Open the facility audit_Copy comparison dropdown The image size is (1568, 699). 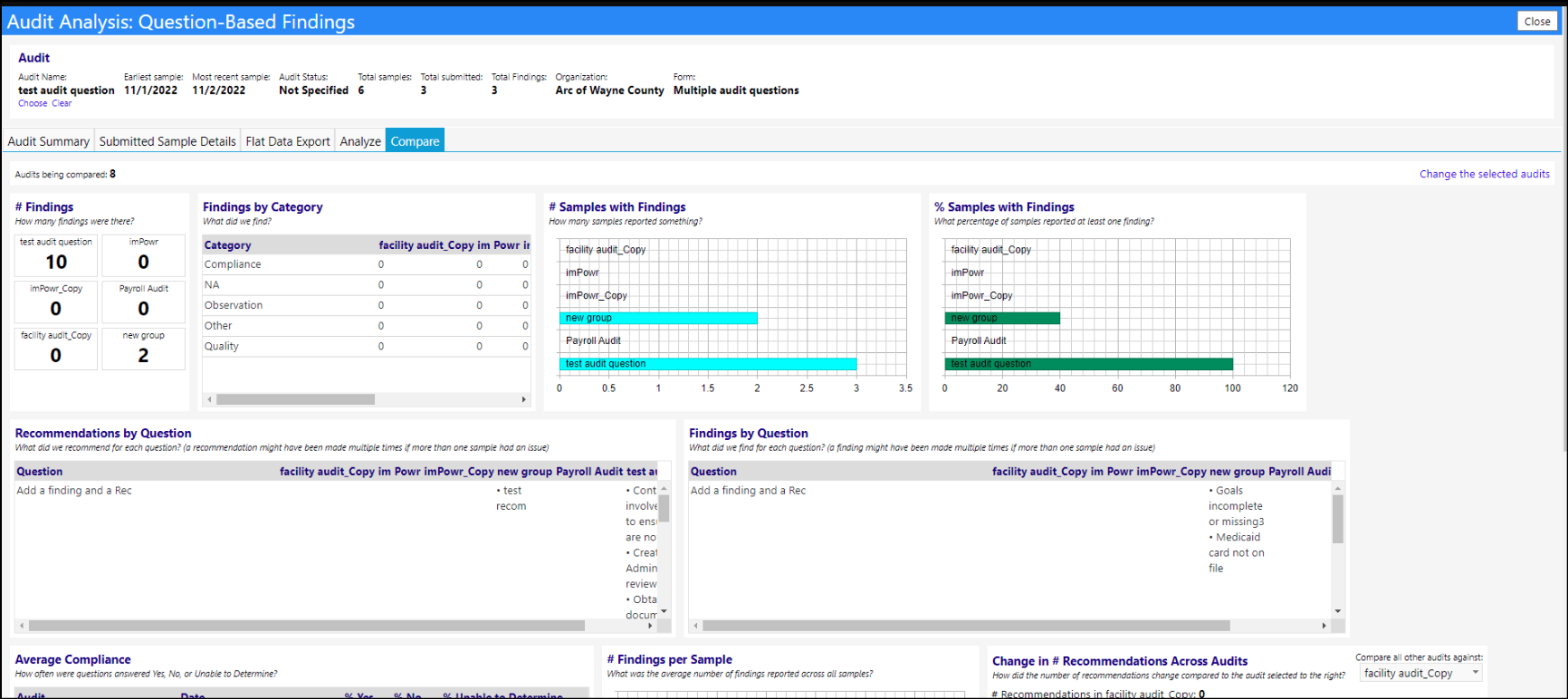[x=1420, y=673]
